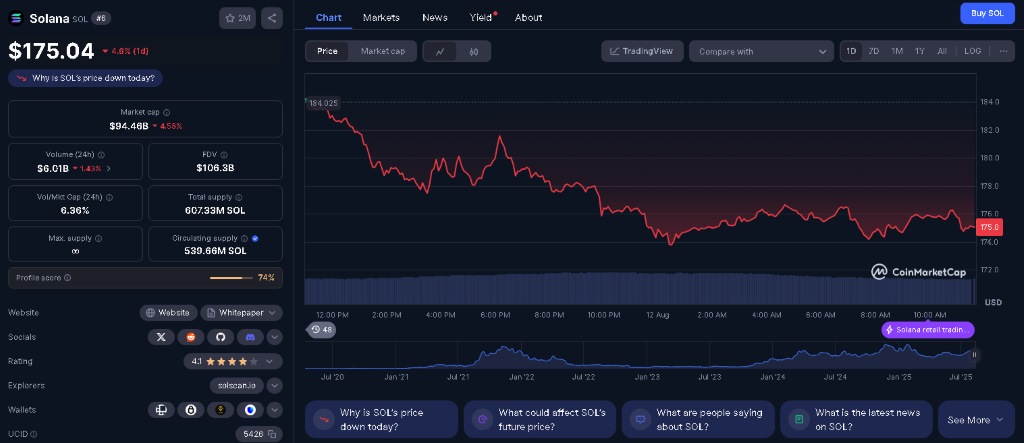Show Profile score info icon
Screen dimensions: 1024x443
pyautogui.click(x=67, y=278)
